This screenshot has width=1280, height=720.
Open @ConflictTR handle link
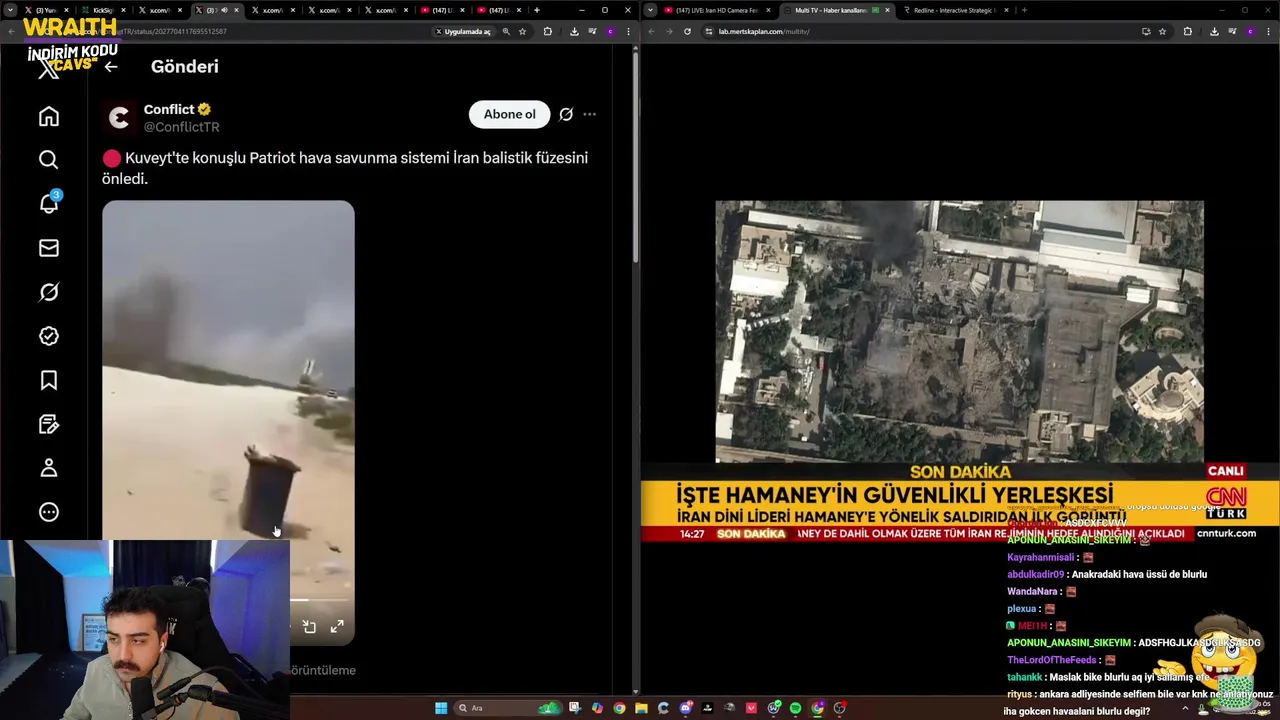181,127
